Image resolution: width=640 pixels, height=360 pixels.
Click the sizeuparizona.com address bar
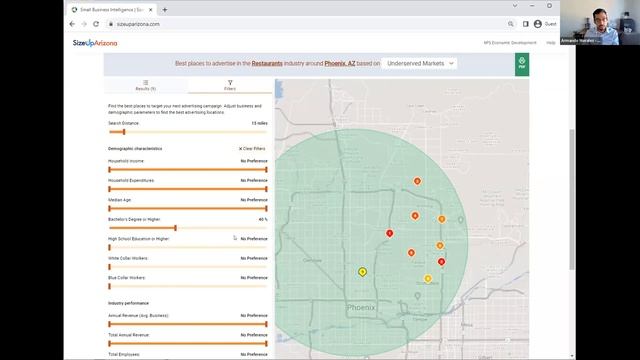point(306,24)
